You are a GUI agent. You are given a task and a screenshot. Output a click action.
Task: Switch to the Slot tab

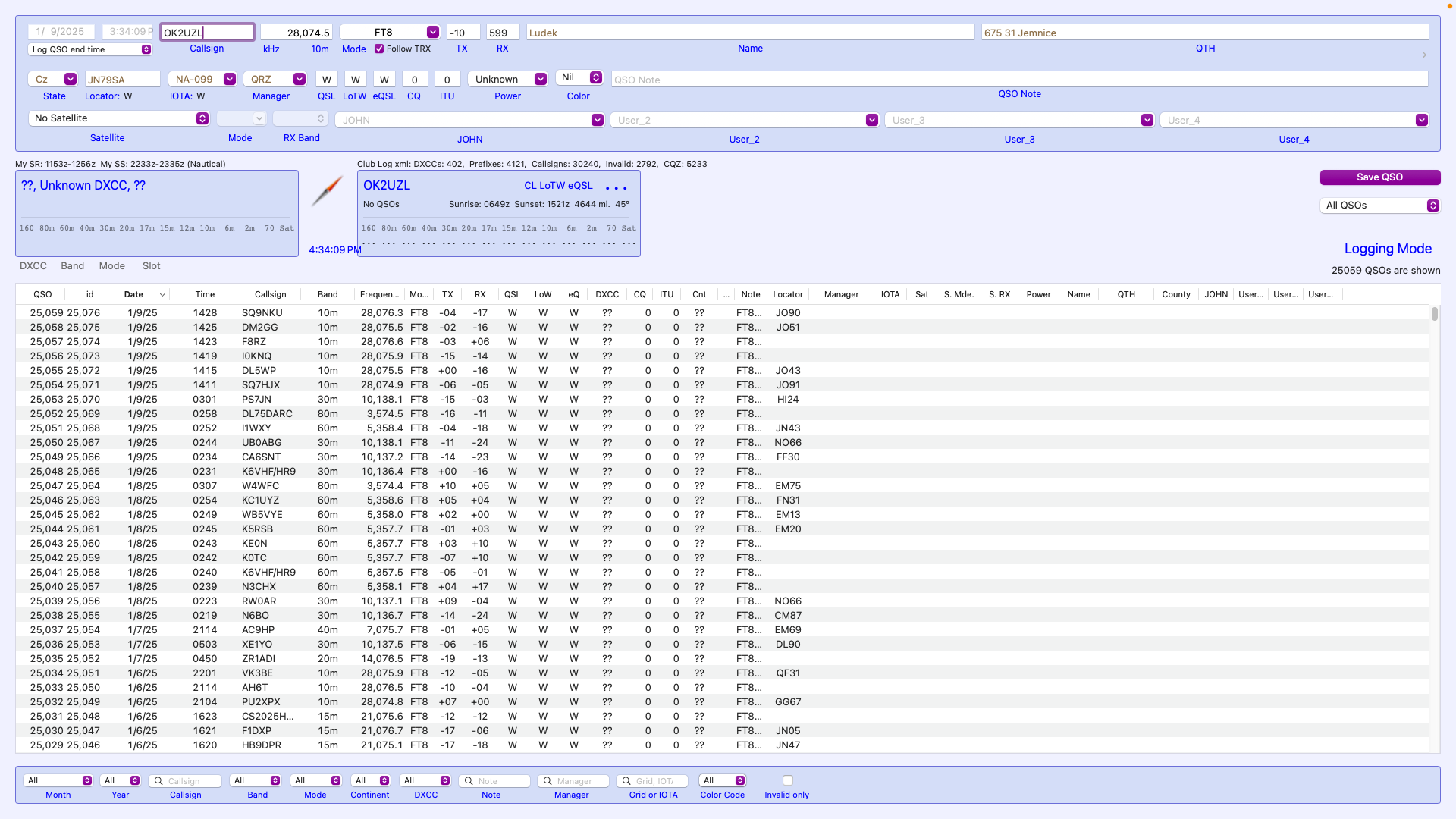152,266
